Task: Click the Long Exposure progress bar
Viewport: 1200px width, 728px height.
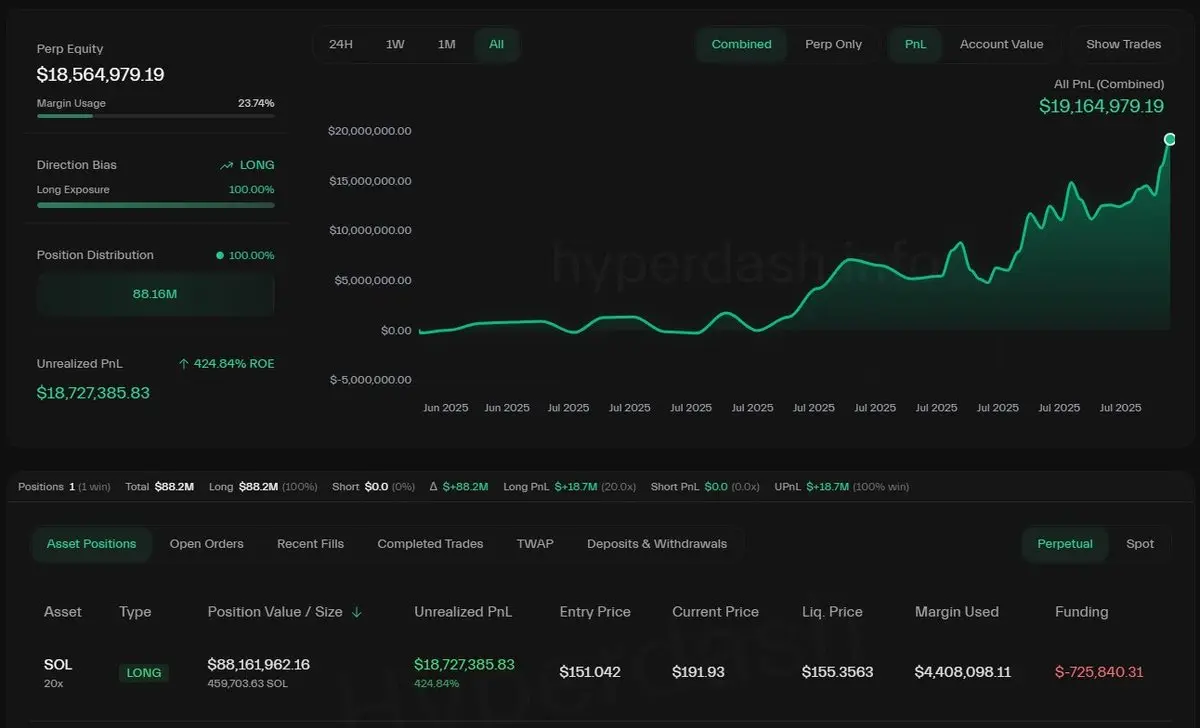Action: pyautogui.click(x=155, y=205)
